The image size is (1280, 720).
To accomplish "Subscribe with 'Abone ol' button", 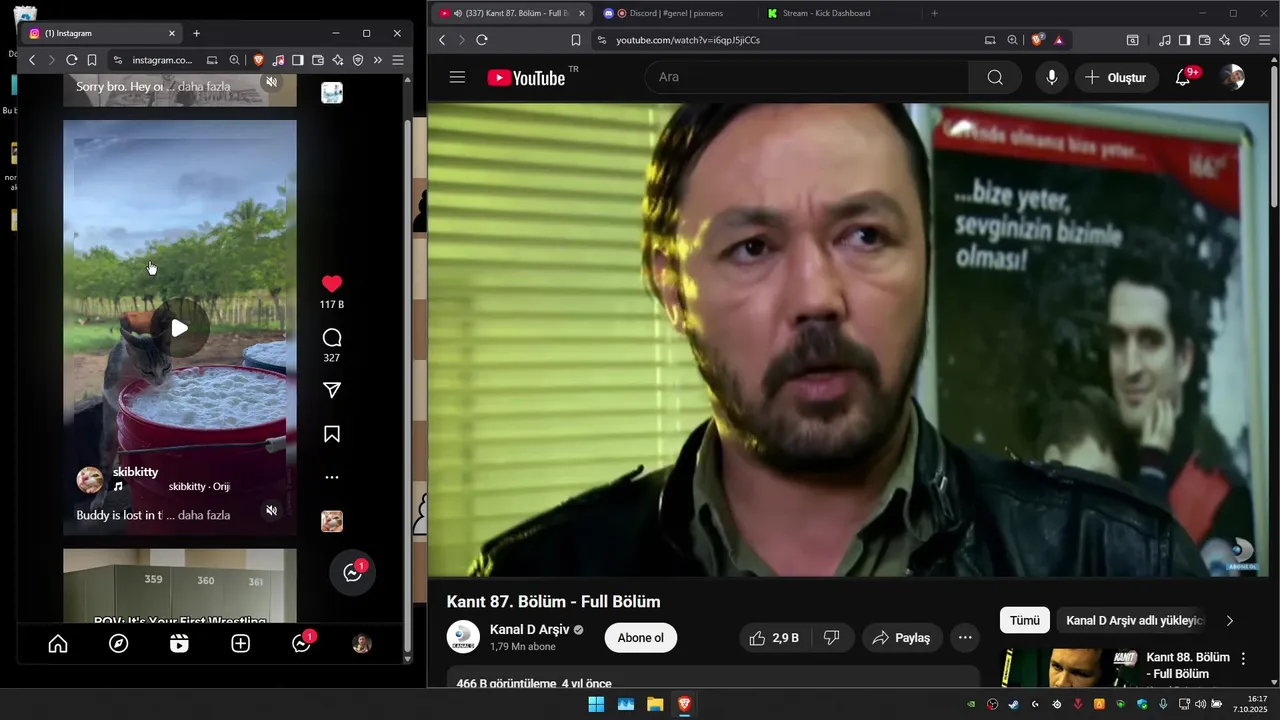I will 640,638.
